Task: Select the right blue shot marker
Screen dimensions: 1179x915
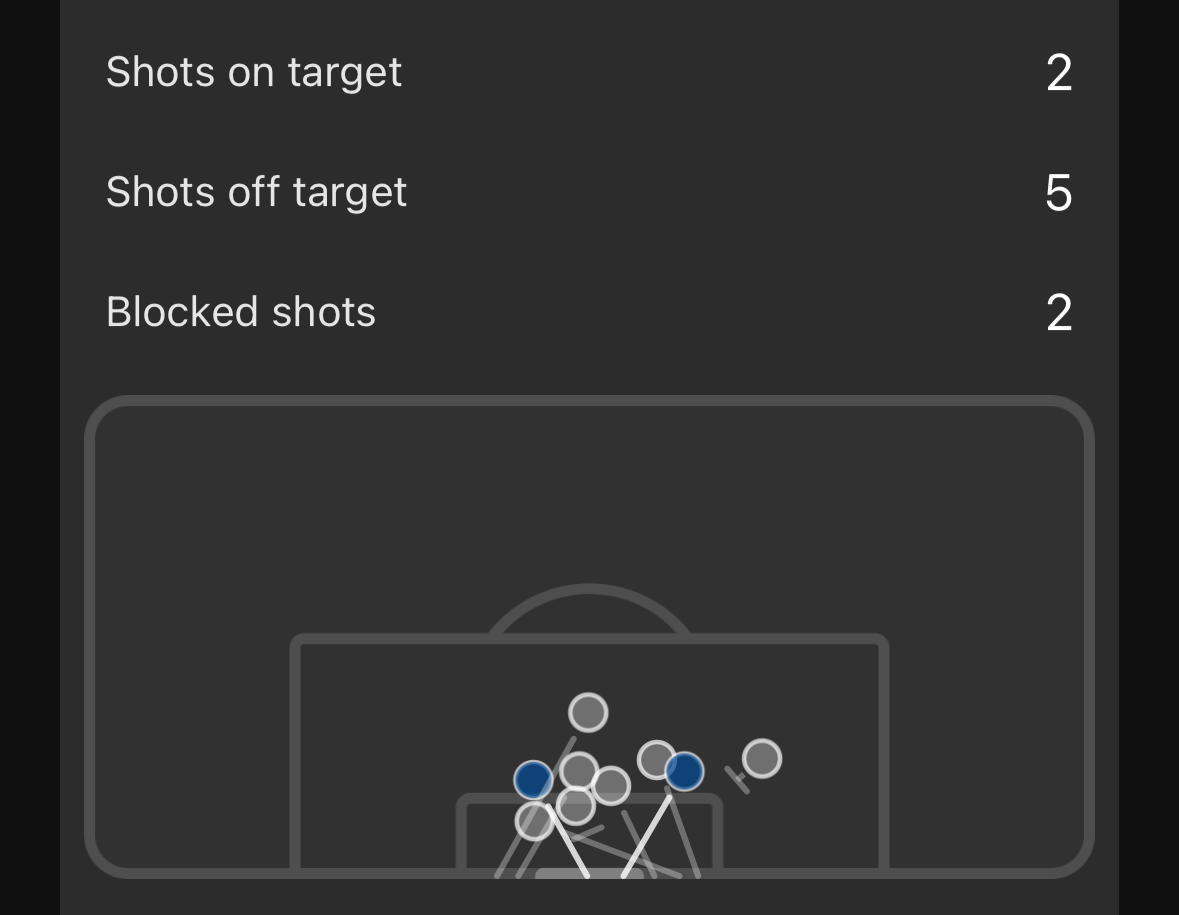Action: click(x=685, y=772)
